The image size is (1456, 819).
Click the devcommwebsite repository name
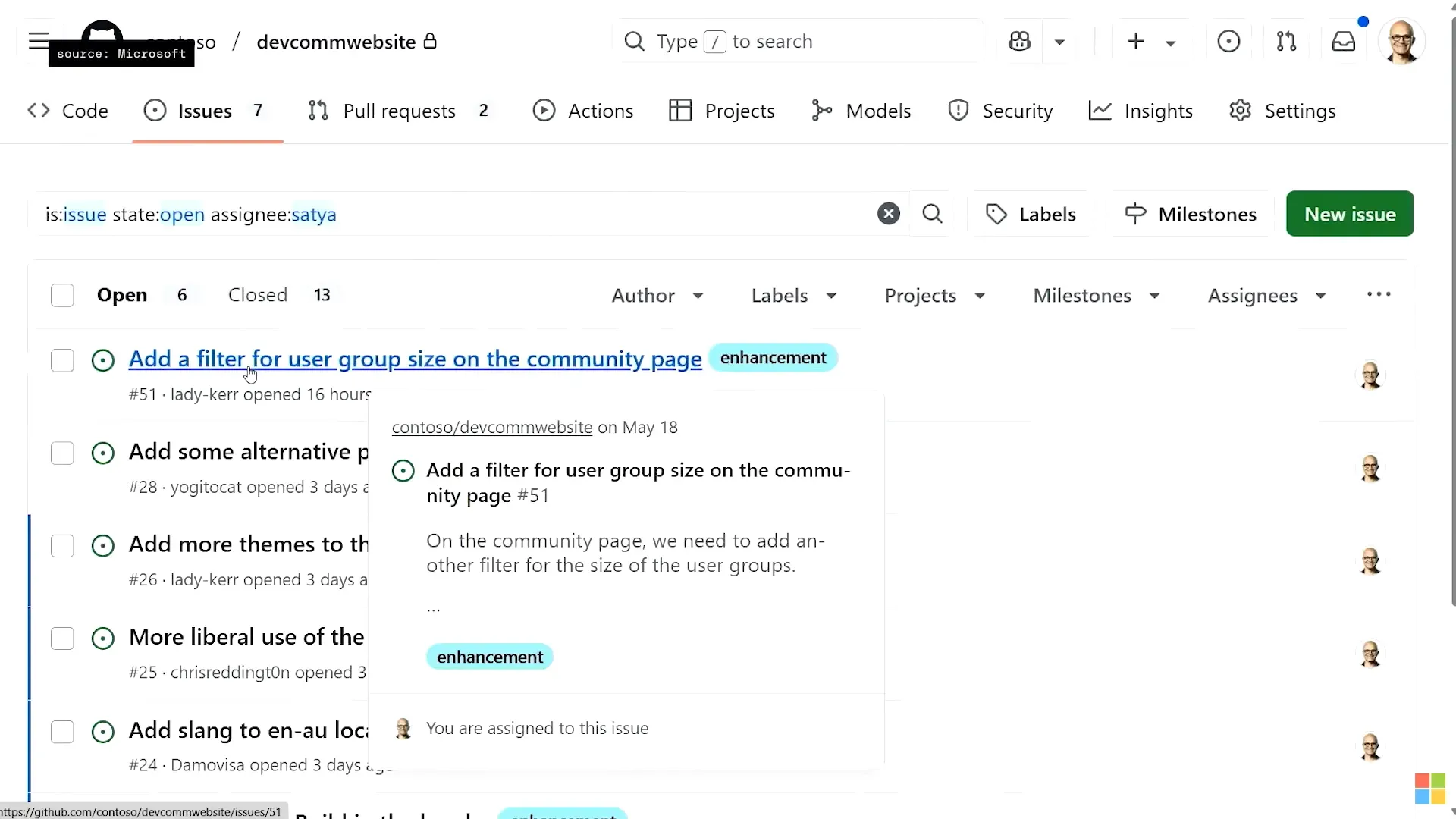click(x=336, y=42)
